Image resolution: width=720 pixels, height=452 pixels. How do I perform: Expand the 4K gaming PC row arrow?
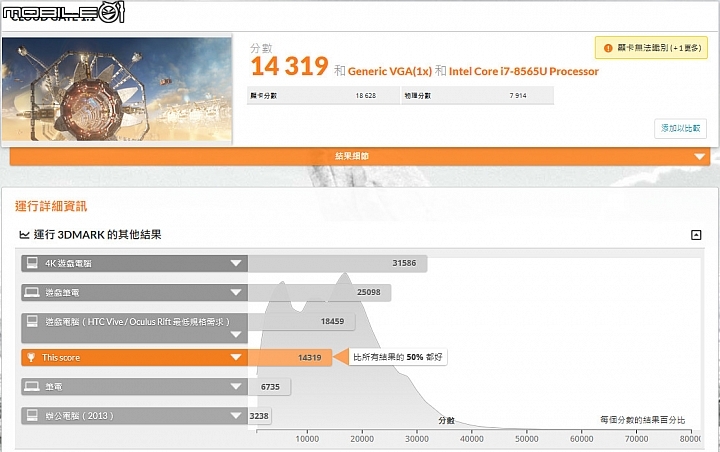coord(236,263)
